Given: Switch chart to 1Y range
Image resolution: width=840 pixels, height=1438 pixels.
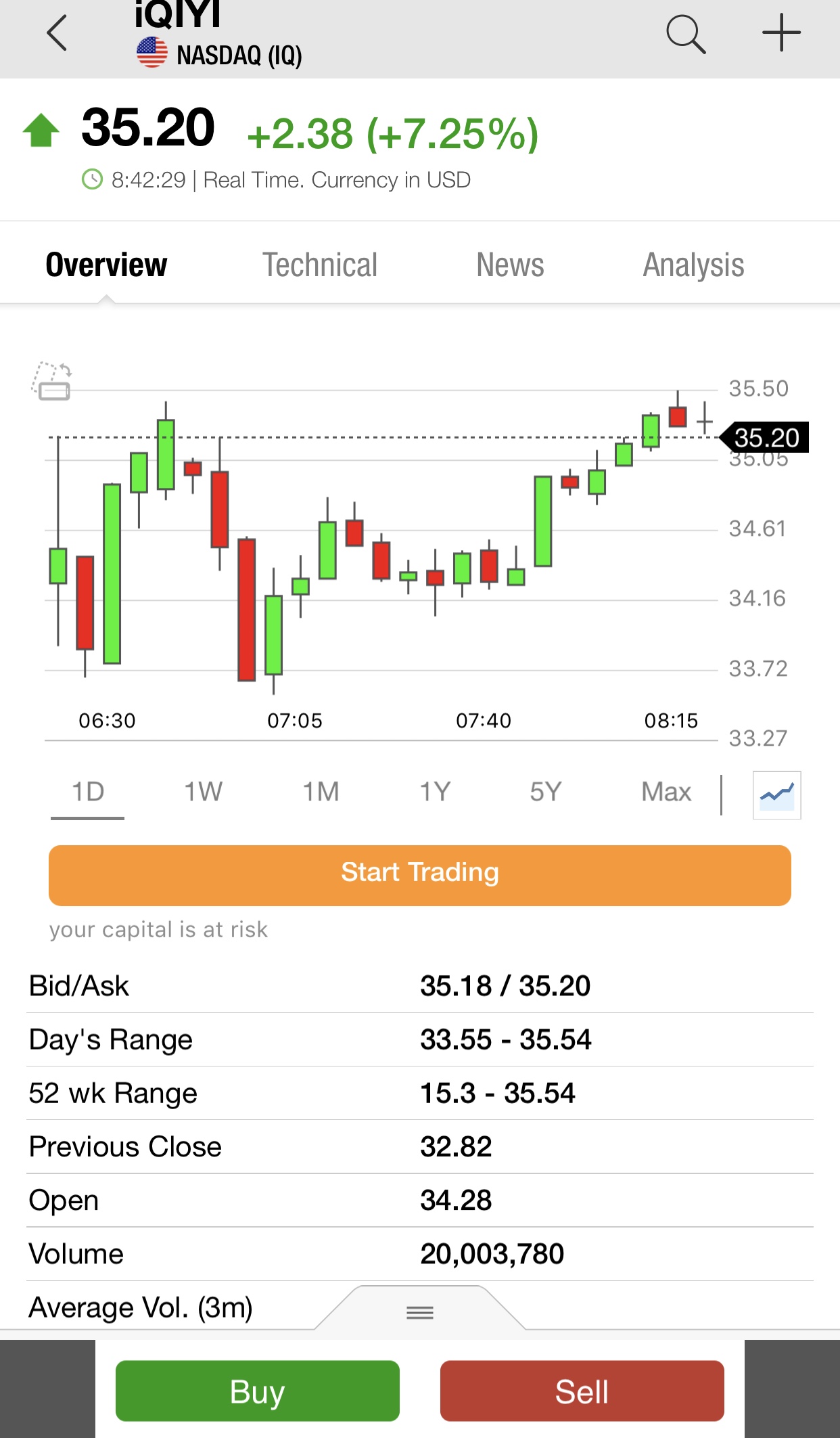Looking at the screenshot, I should coord(435,792).
